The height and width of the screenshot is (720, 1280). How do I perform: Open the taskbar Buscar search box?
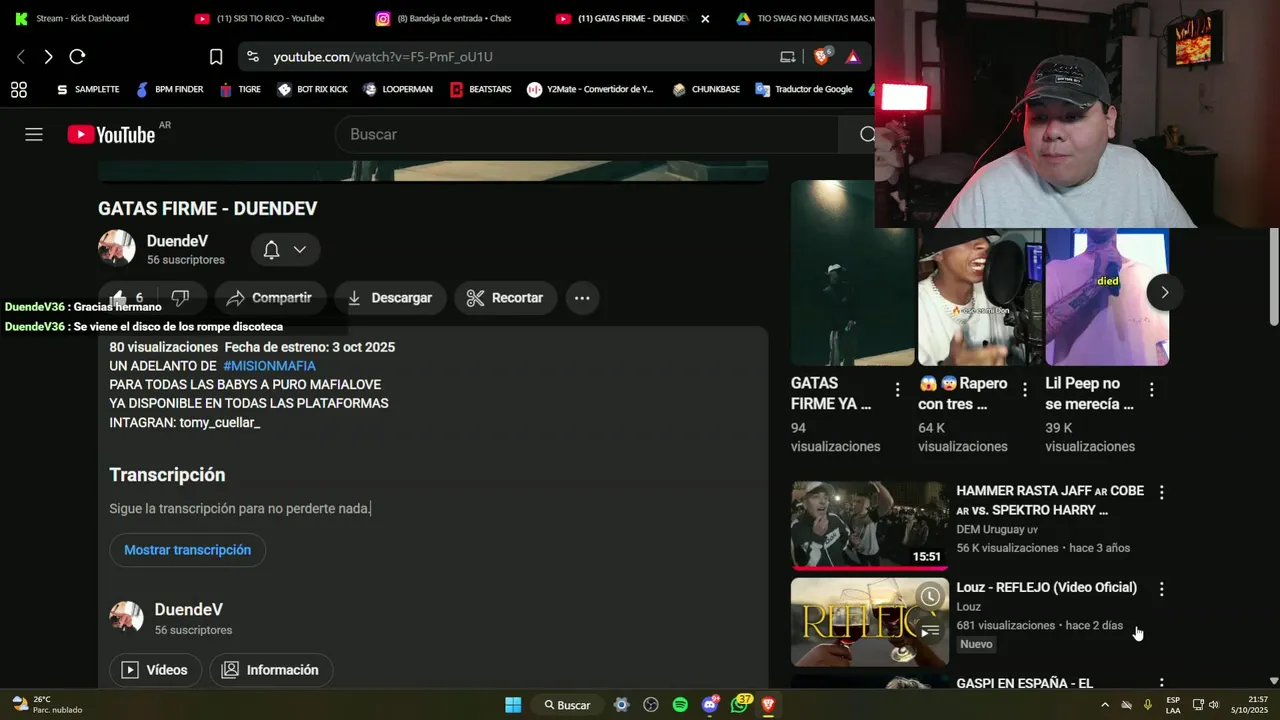point(567,705)
